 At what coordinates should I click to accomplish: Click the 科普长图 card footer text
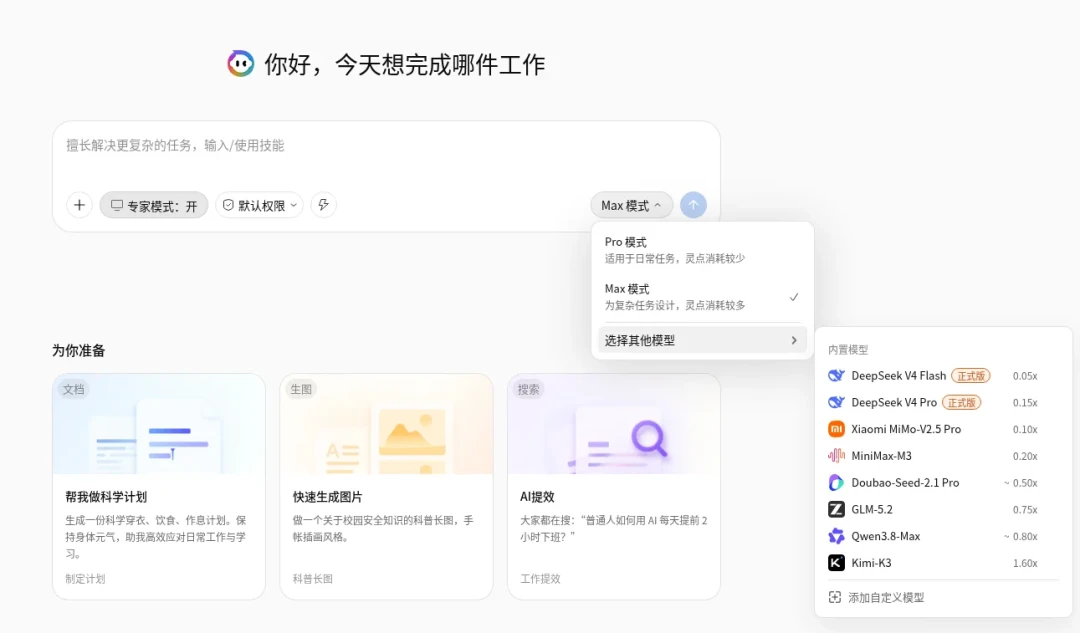(x=313, y=579)
